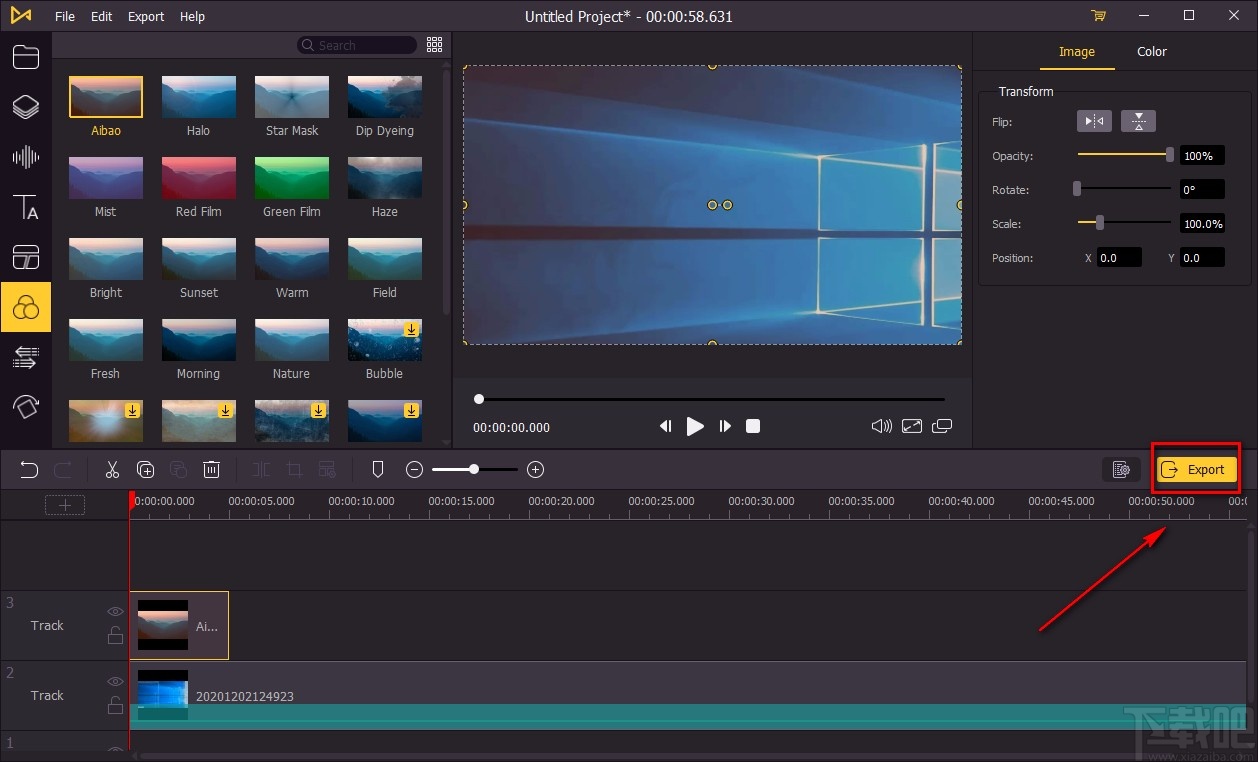1258x762 pixels.
Task: Open the Audio panel in sidebar
Action: (x=25, y=157)
